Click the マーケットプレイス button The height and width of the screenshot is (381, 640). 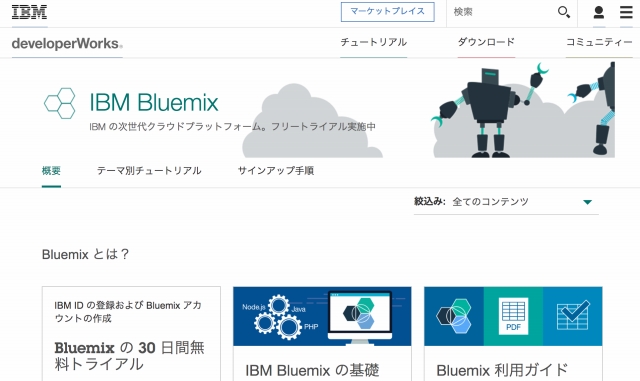pyautogui.click(x=387, y=12)
